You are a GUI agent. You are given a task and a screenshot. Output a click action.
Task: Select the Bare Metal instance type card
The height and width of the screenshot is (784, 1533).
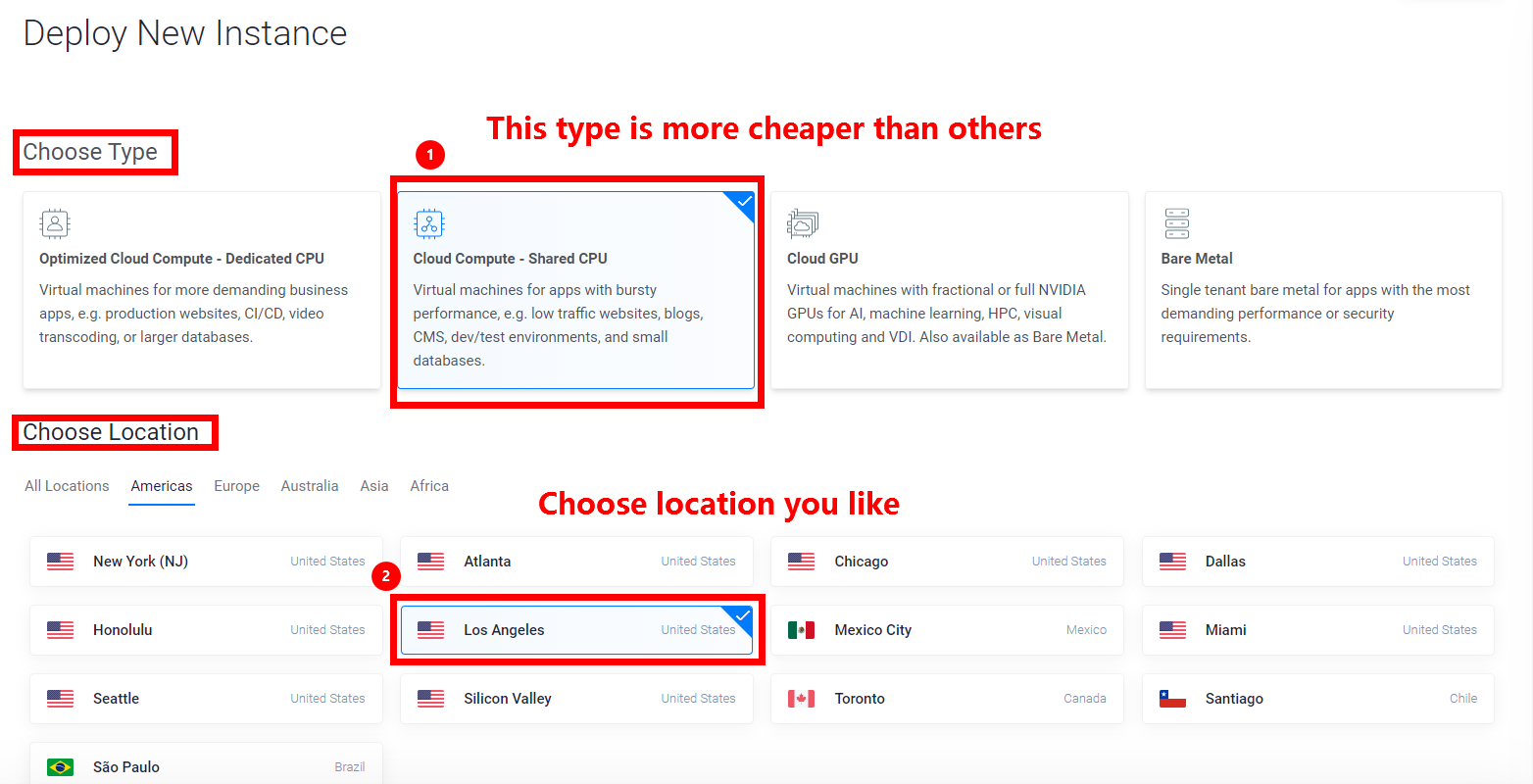click(1323, 290)
